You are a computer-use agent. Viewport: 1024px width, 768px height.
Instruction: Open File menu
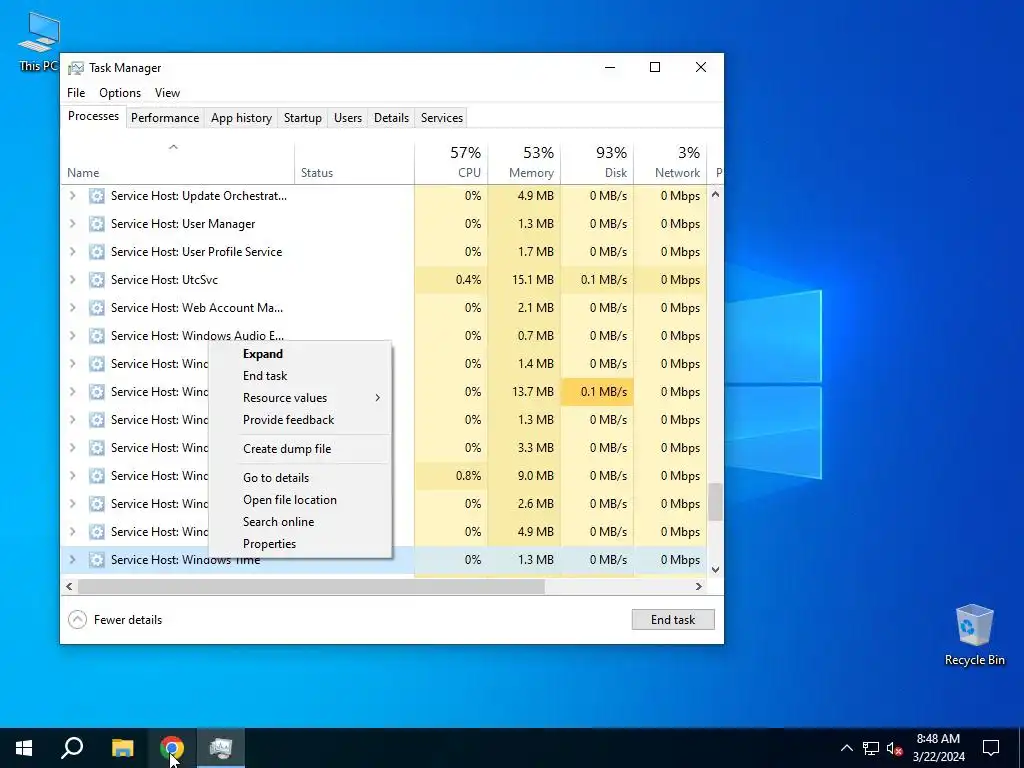click(x=76, y=93)
